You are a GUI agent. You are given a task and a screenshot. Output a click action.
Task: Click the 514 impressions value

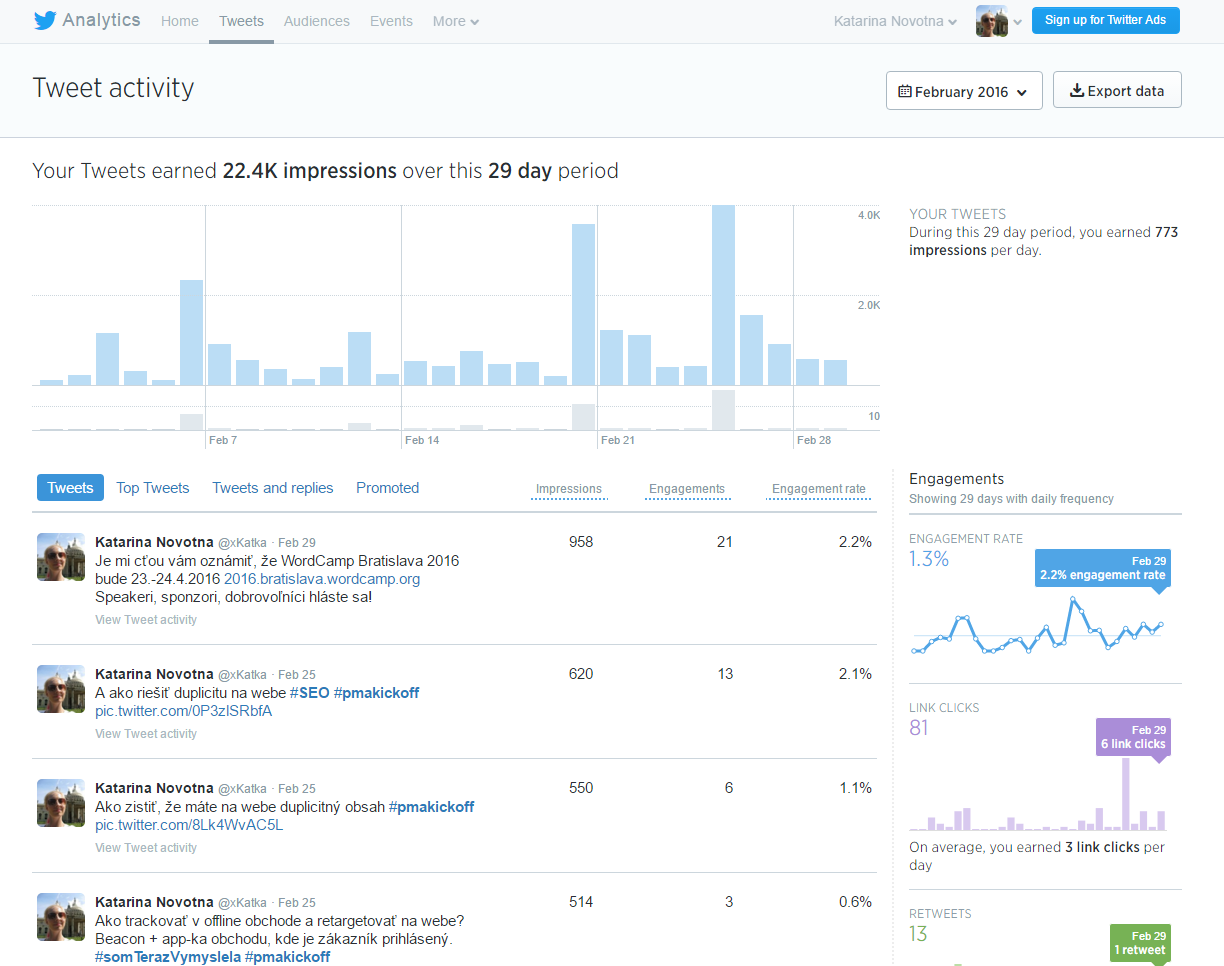[581, 902]
